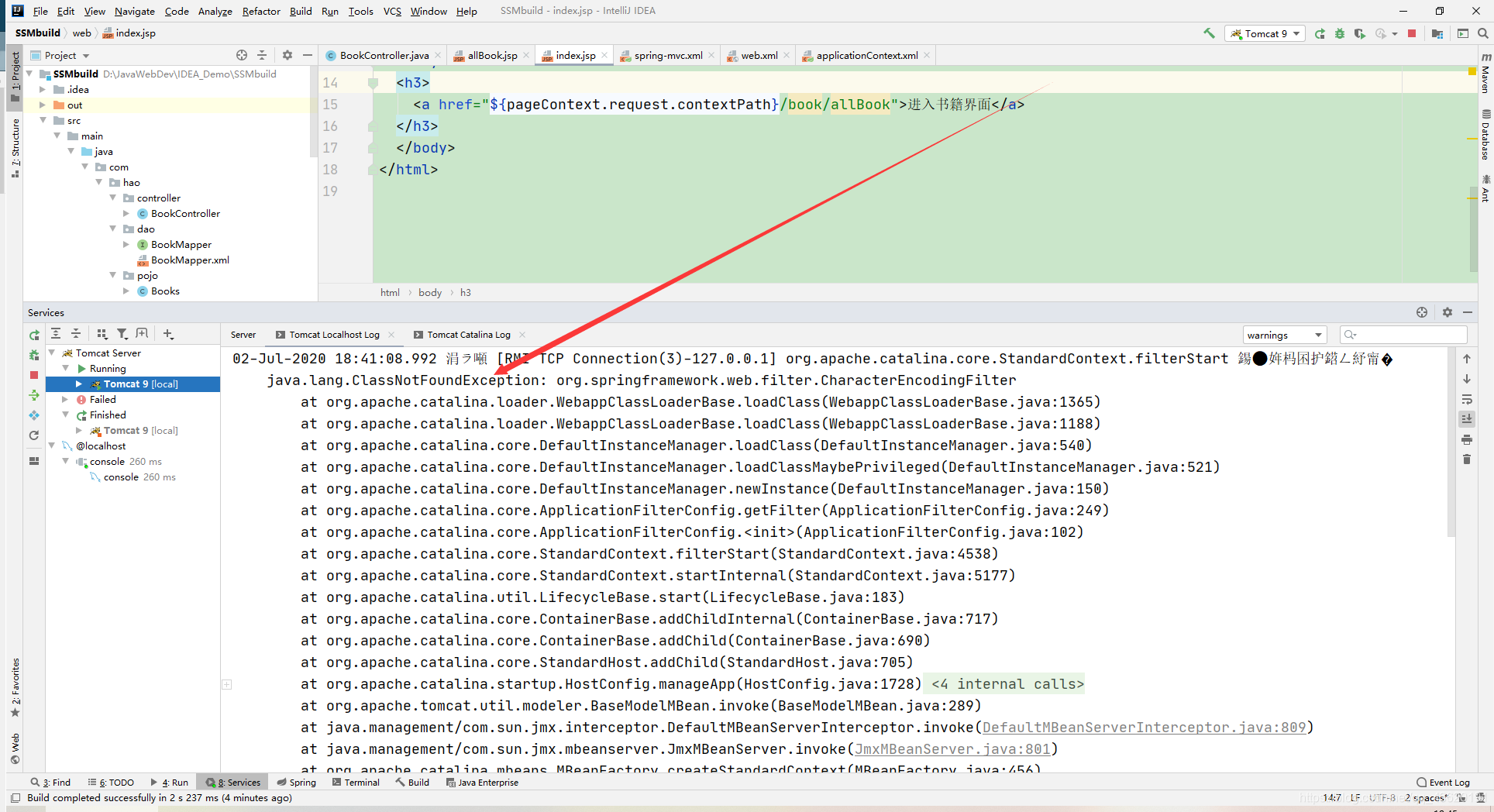This screenshot has width=1494, height=812.
Task: Click Add Service plus button
Action: [168, 334]
